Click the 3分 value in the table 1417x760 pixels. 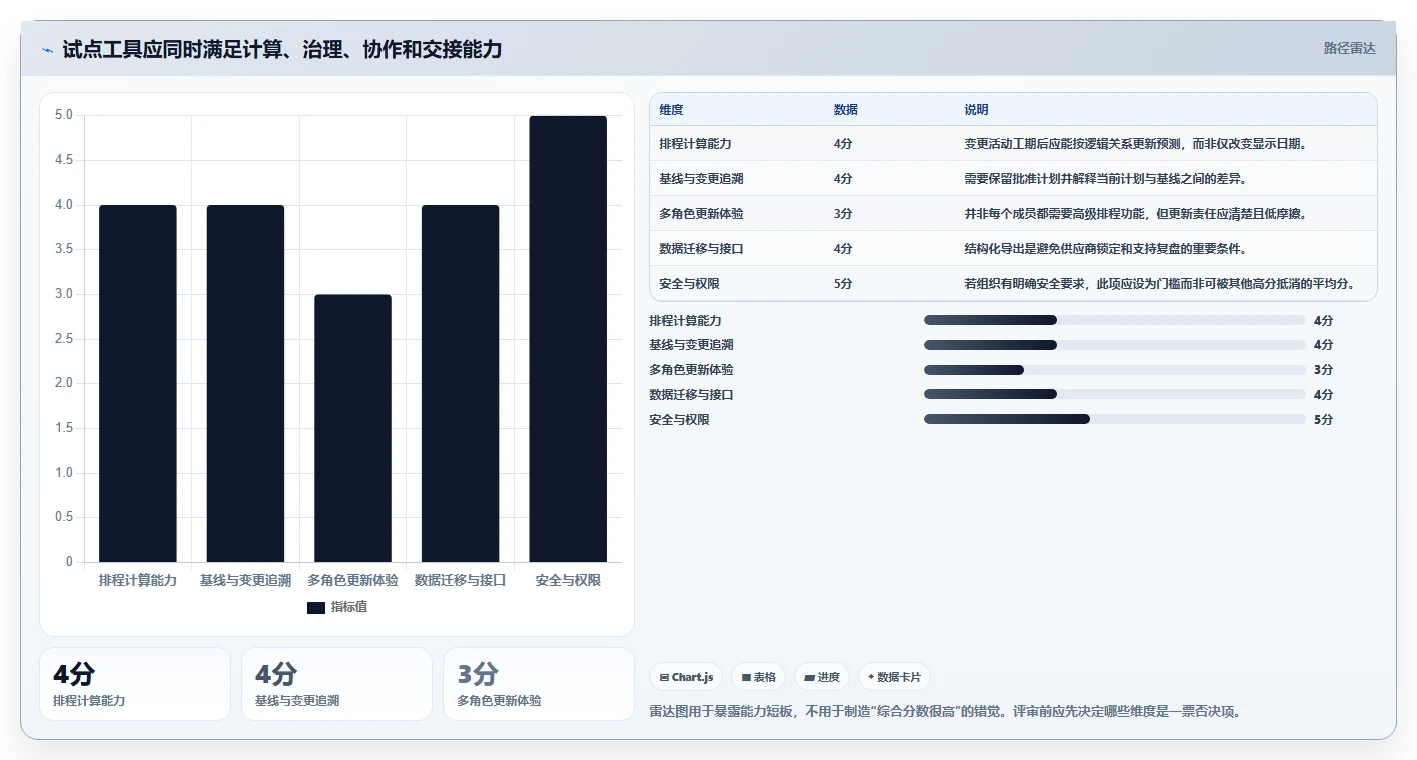click(x=843, y=214)
